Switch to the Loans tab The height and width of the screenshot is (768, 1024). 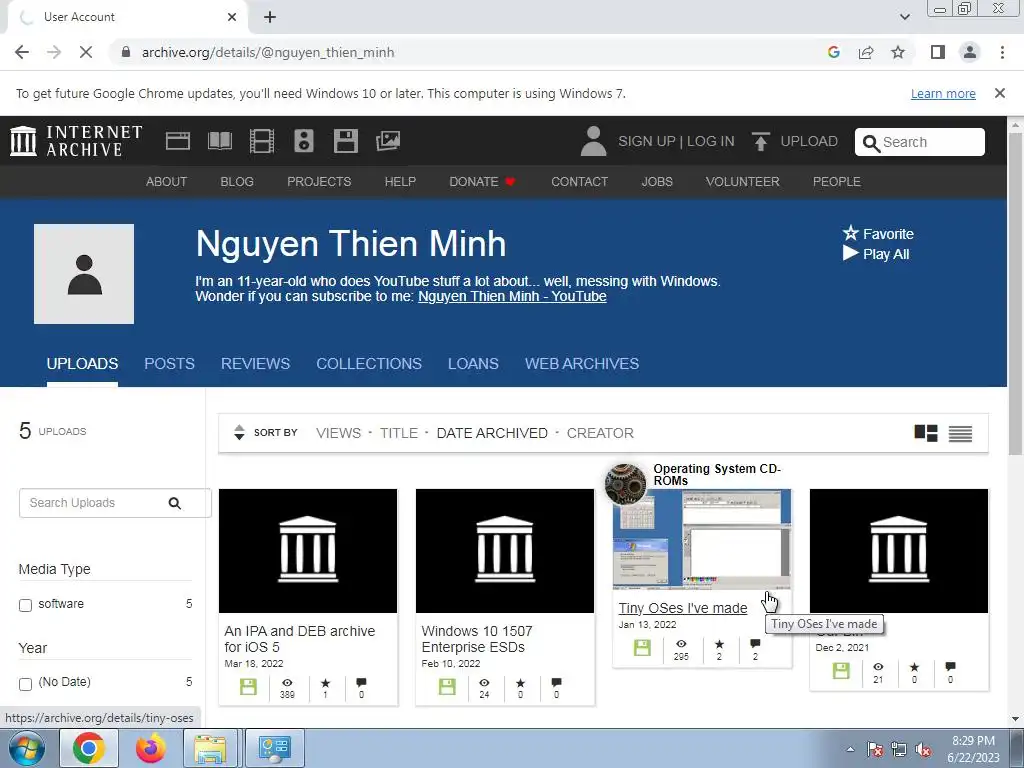(x=473, y=364)
